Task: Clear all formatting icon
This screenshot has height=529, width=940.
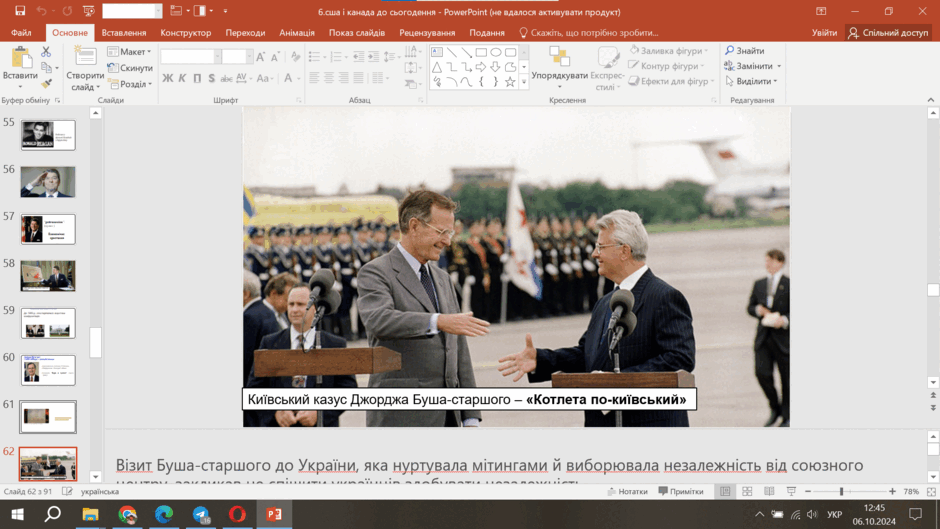Action: tap(296, 57)
